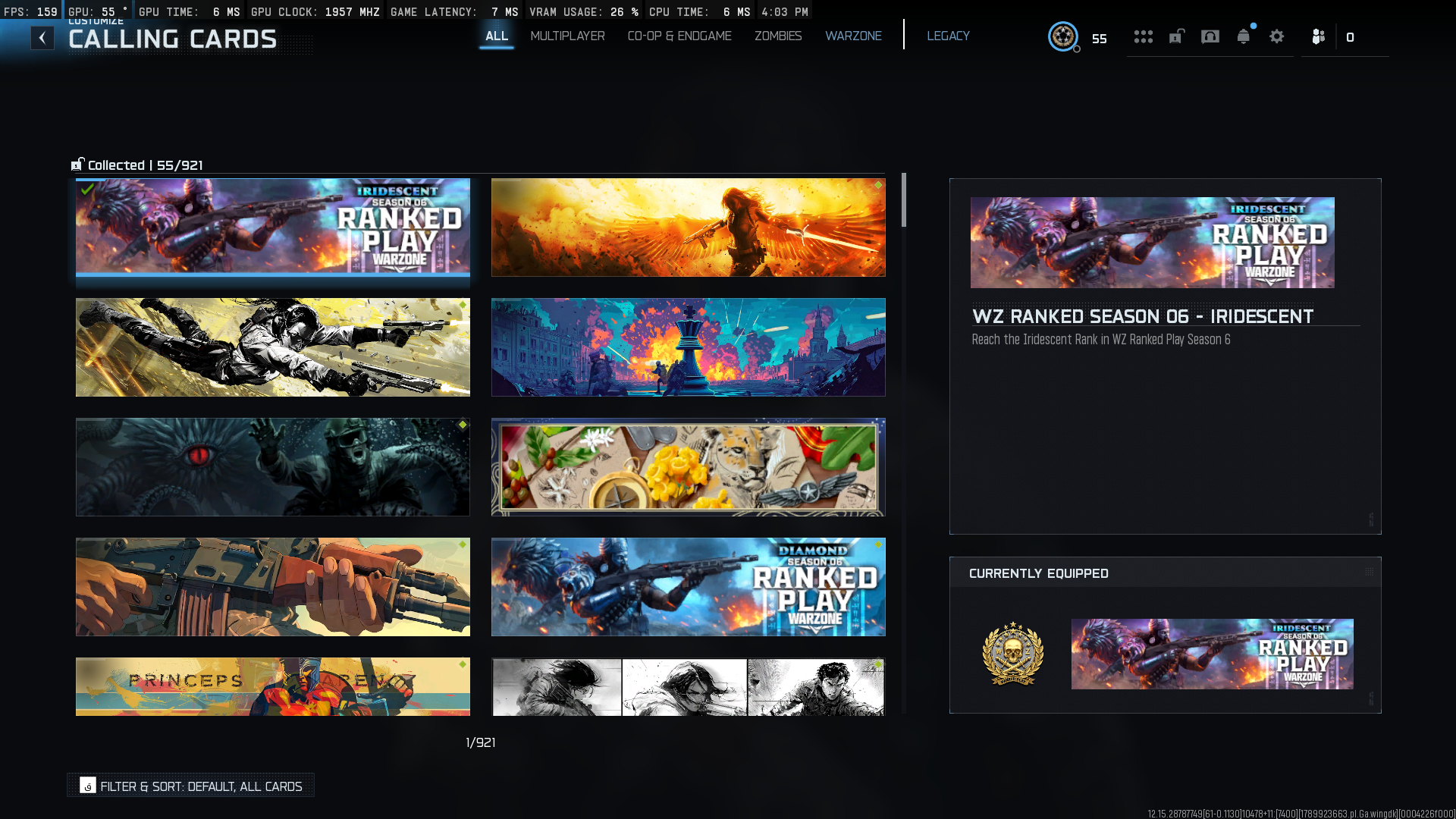1456x819 pixels.
Task: Select the black-and-white manga panels card
Action: click(x=689, y=687)
